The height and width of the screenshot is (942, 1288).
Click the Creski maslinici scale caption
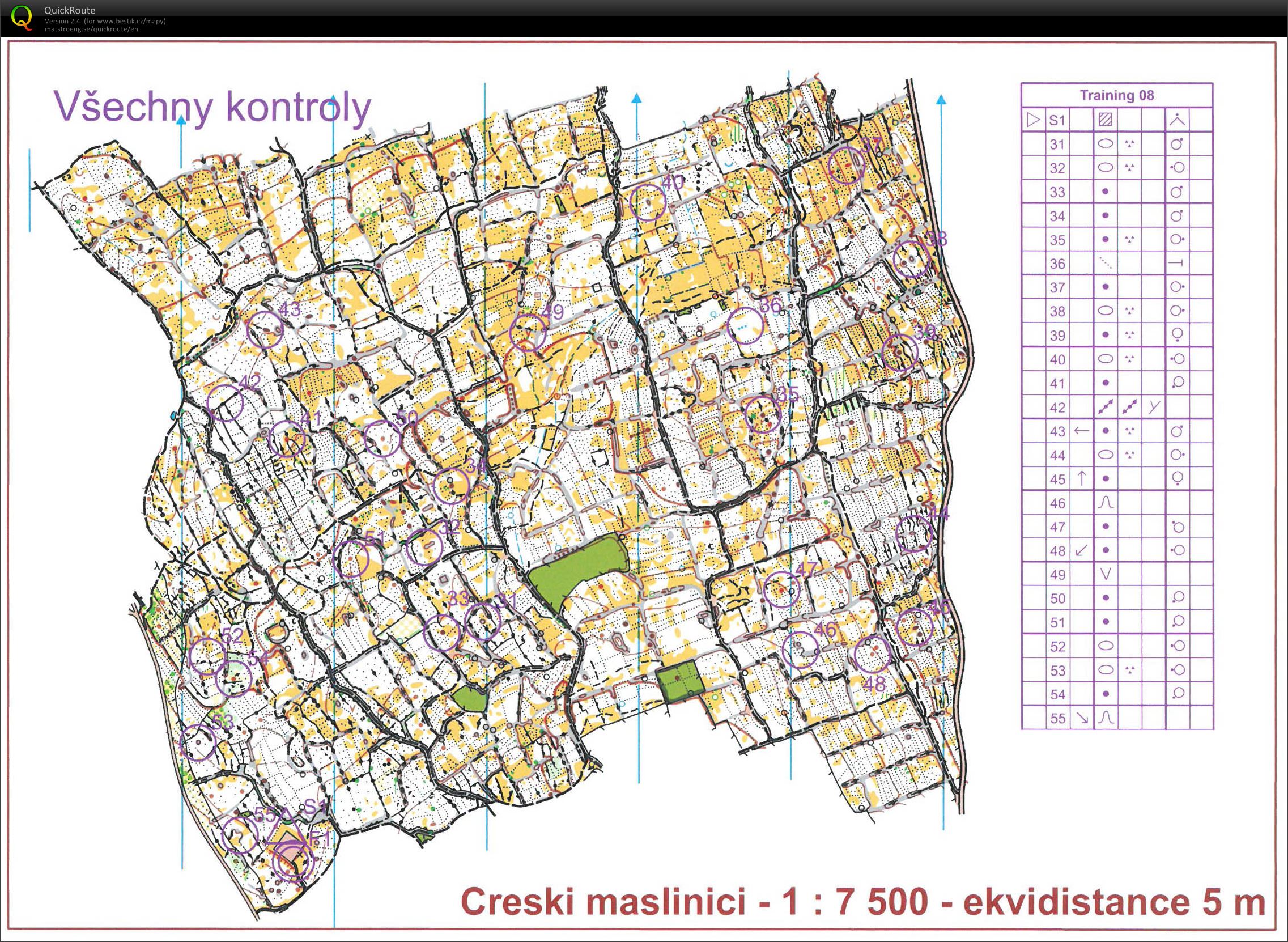click(x=863, y=902)
